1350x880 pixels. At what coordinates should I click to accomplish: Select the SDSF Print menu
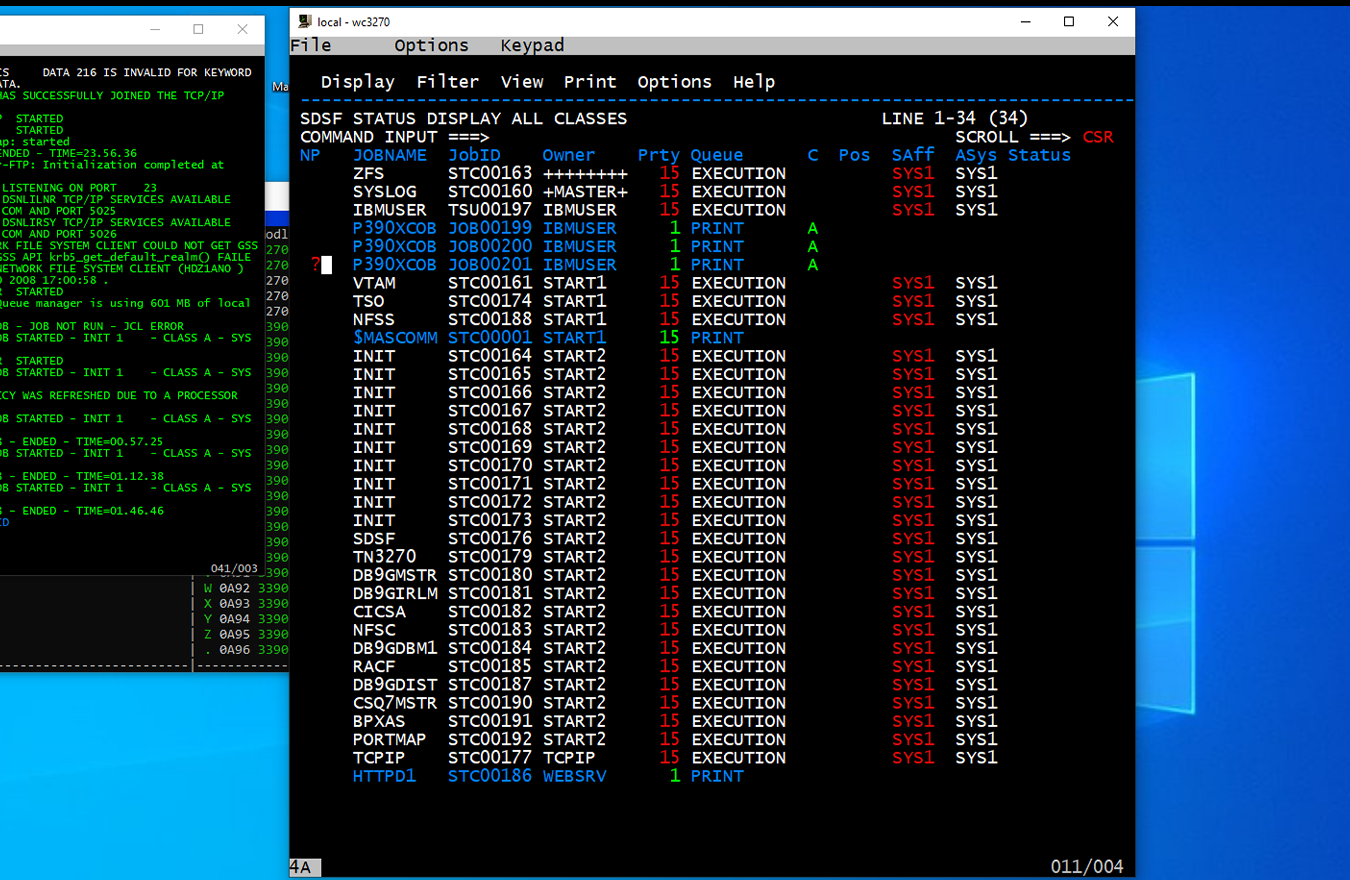589,82
